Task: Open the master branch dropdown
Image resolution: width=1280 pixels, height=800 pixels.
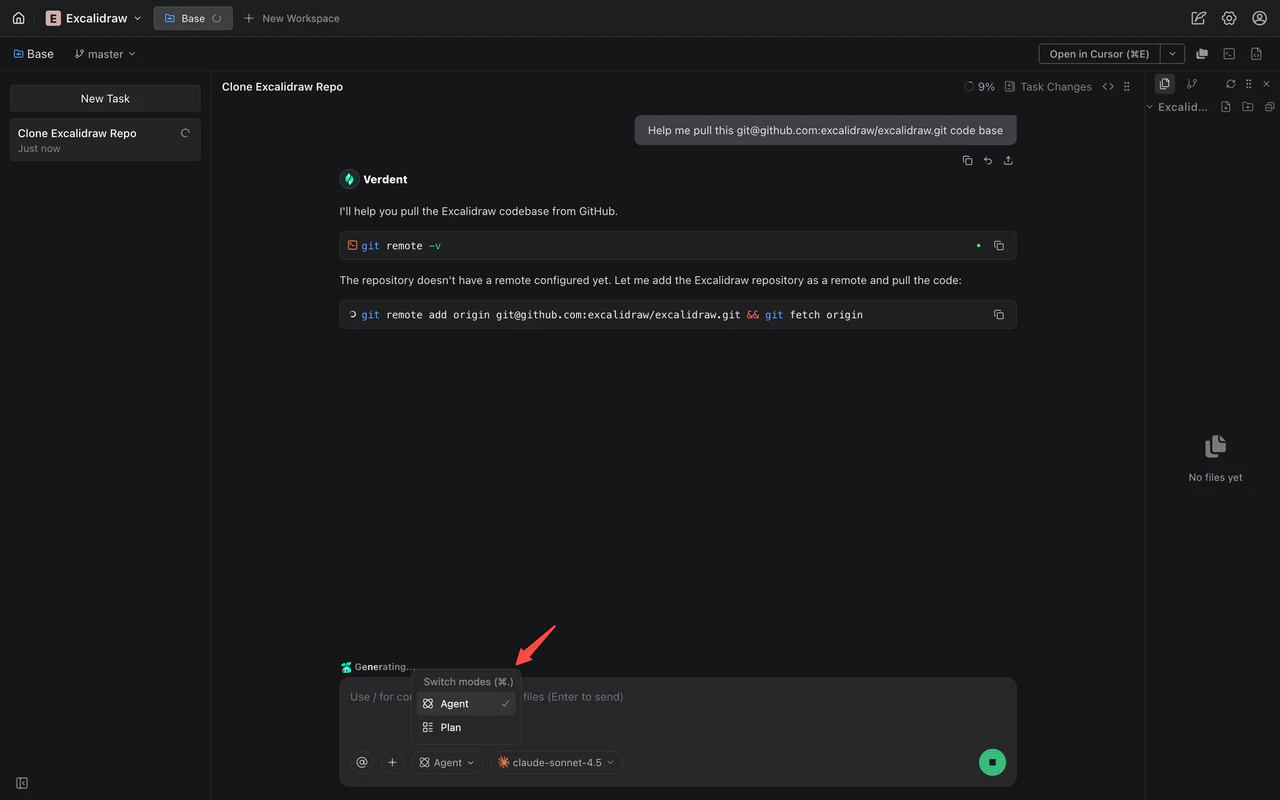Action: tap(105, 54)
